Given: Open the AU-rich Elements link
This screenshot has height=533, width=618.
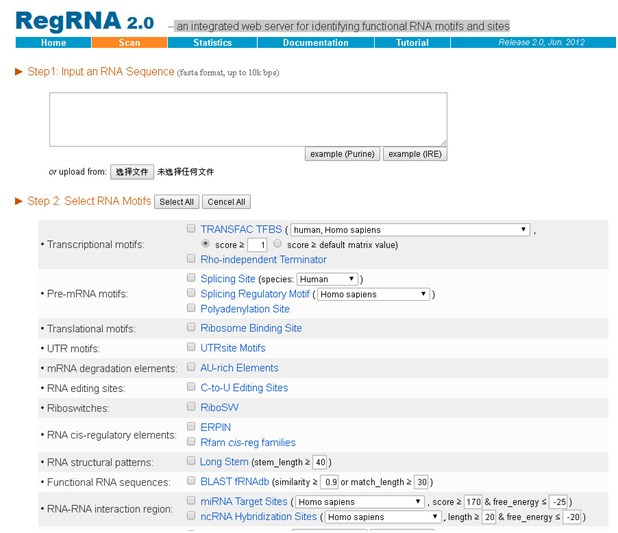Looking at the screenshot, I should pyautogui.click(x=239, y=368).
